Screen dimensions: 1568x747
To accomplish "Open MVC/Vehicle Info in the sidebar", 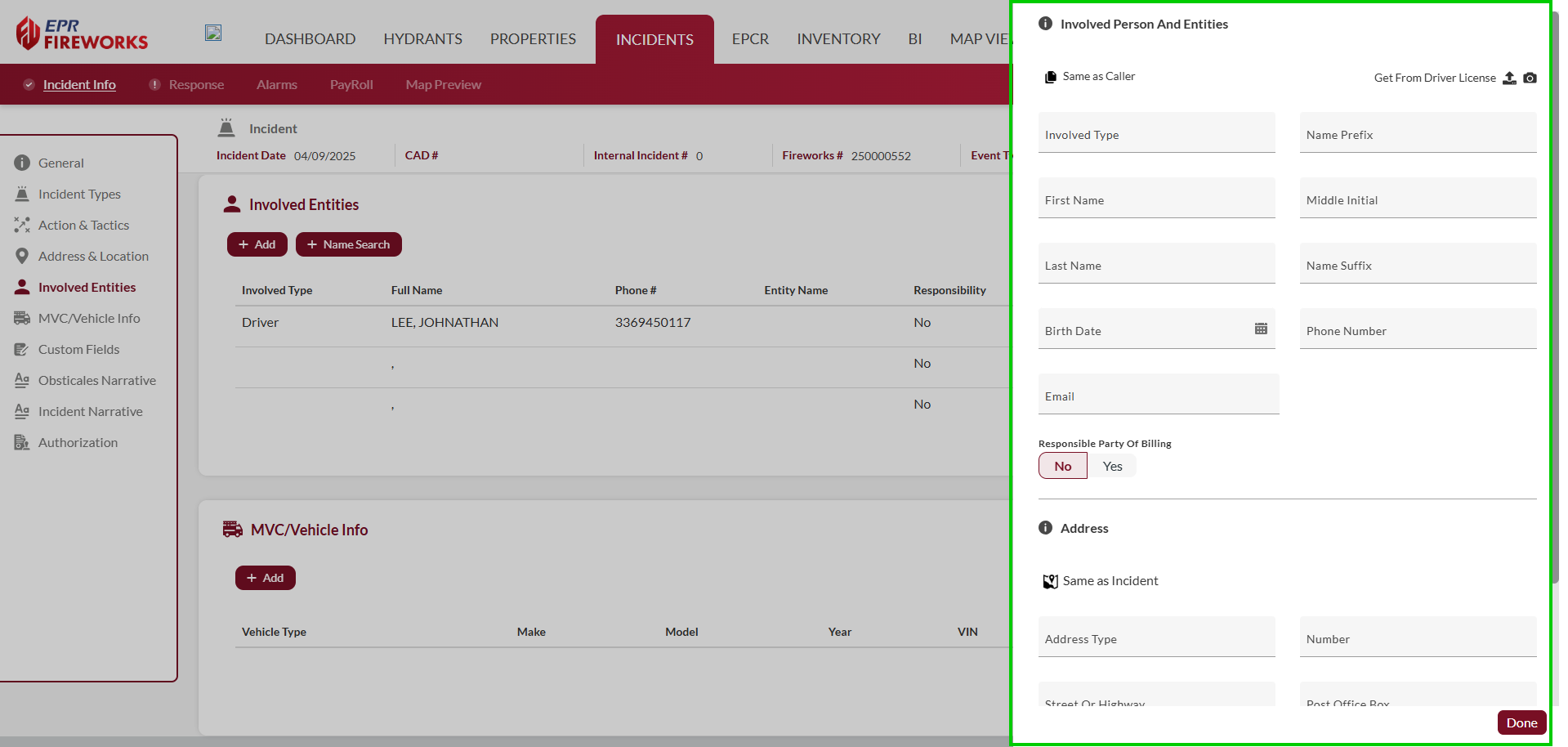I will point(88,318).
